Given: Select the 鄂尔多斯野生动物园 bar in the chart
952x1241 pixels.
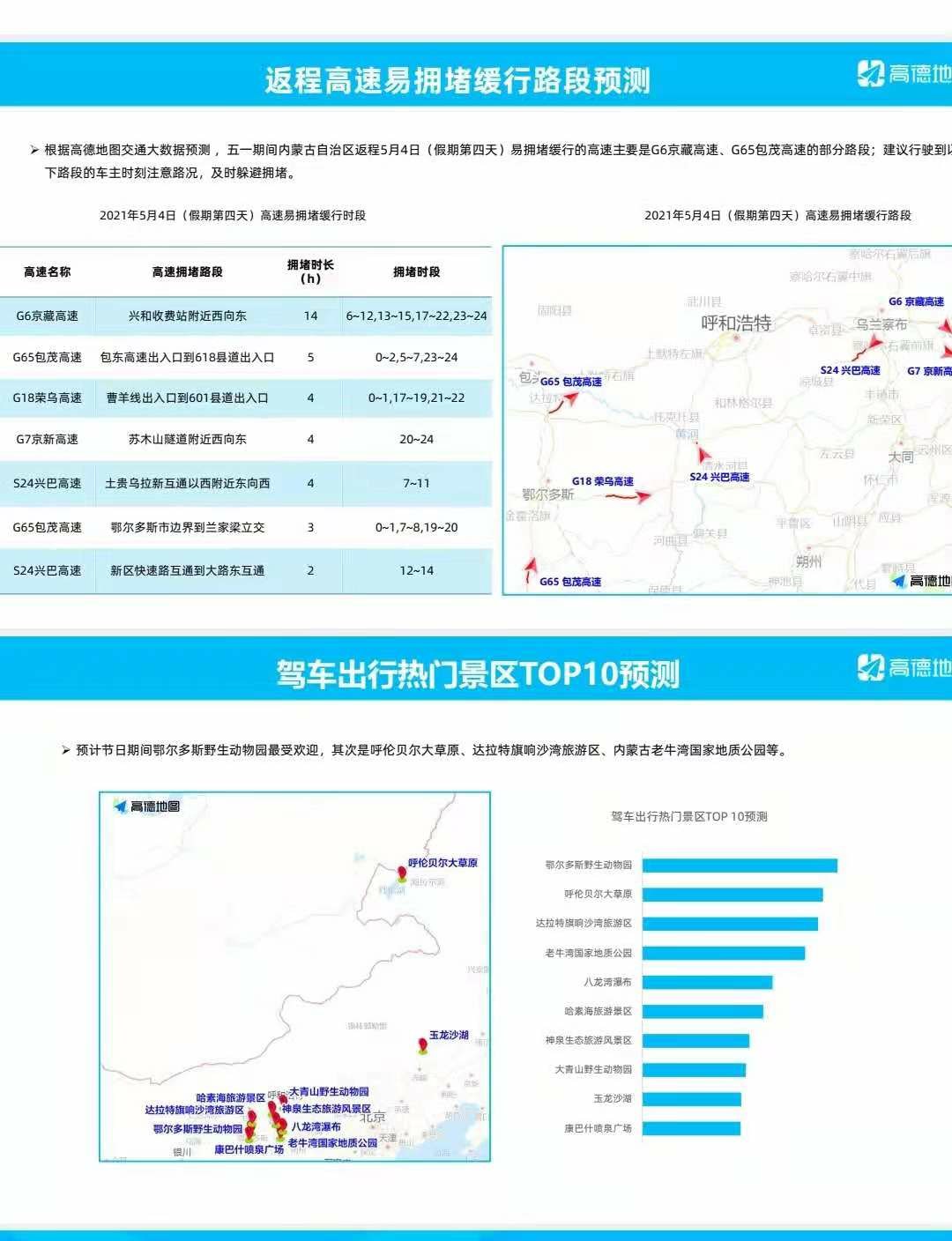Looking at the screenshot, I should tap(739, 866).
